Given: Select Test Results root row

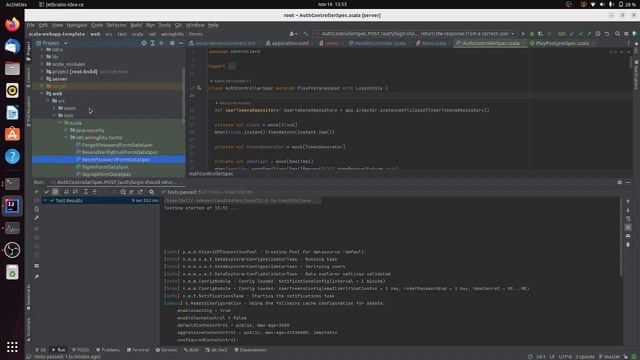Looking at the screenshot, I should (101, 200).
